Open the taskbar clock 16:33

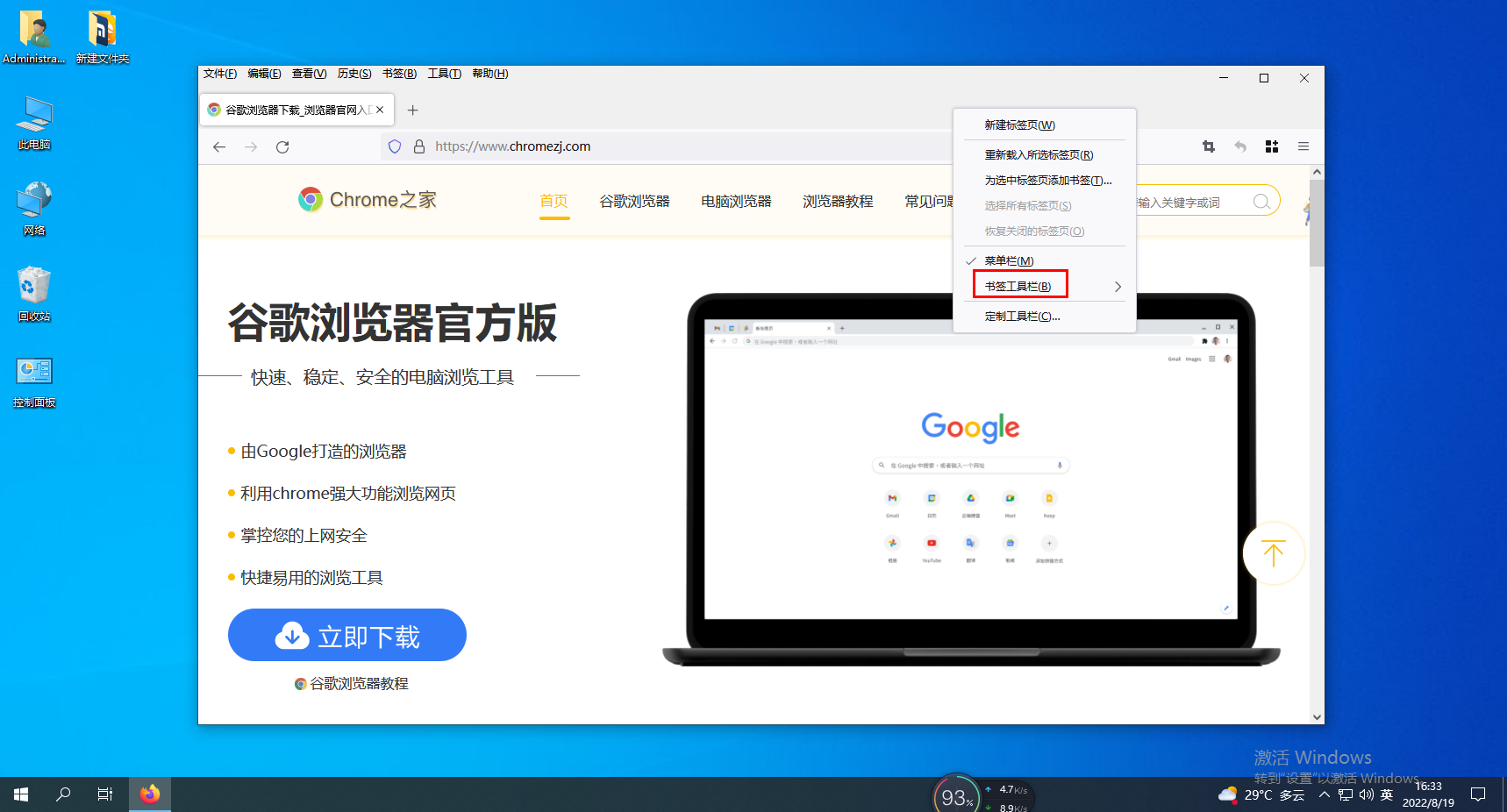coord(1428,794)
